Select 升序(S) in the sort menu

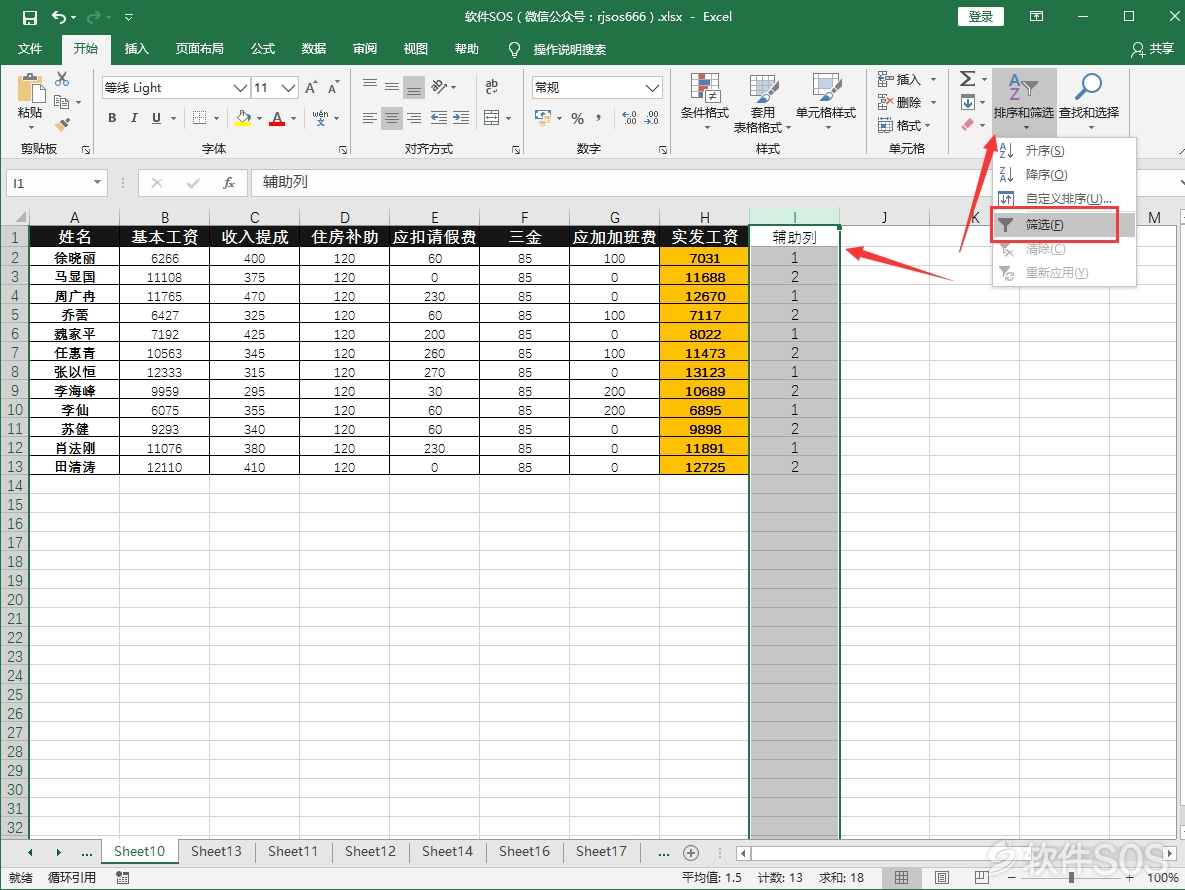[1064, 150]
